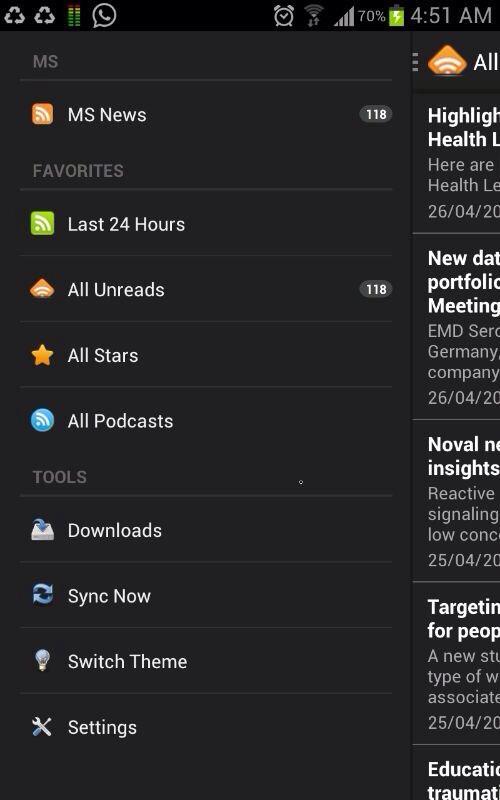
Task: Tap the 118 badge next to All Unreads
Action: tap(376, 289)
